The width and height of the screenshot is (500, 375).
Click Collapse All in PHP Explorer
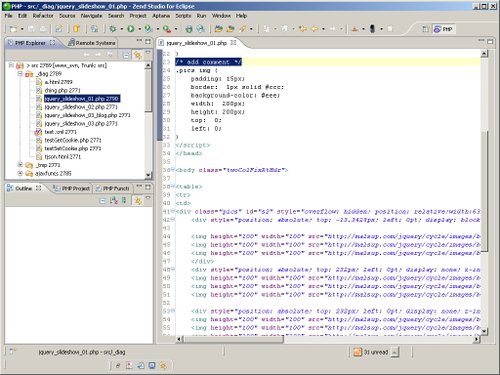tap(126, 55)
